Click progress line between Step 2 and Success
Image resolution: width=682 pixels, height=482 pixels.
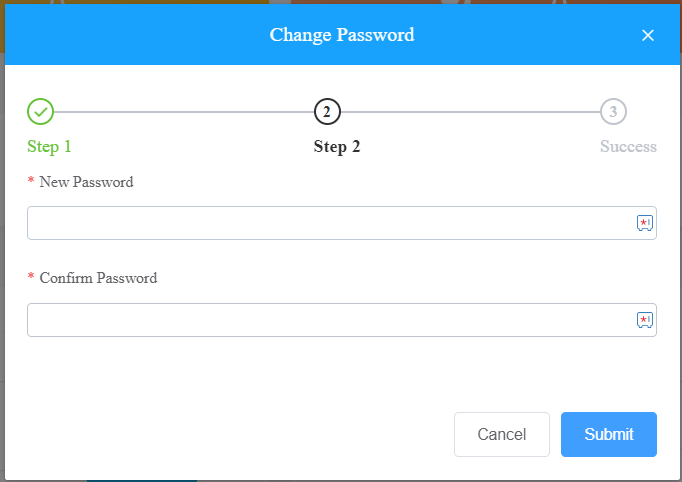click(x=470, y=112)
